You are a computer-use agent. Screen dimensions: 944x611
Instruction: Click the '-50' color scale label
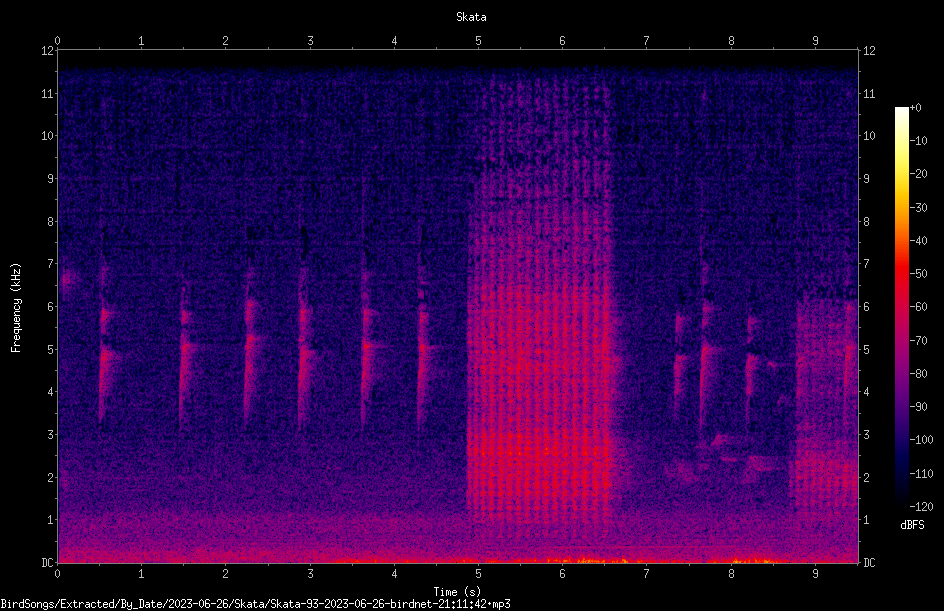point(919,274)
